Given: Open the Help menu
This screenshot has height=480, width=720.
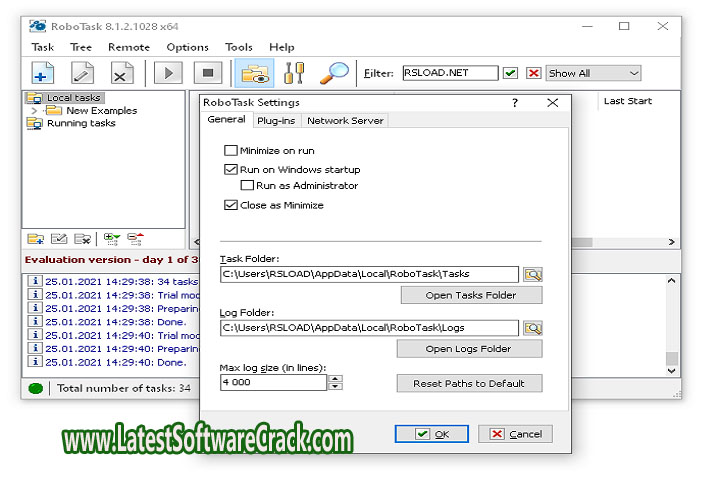Looking at the screenshot, I should tap(281, 47).
